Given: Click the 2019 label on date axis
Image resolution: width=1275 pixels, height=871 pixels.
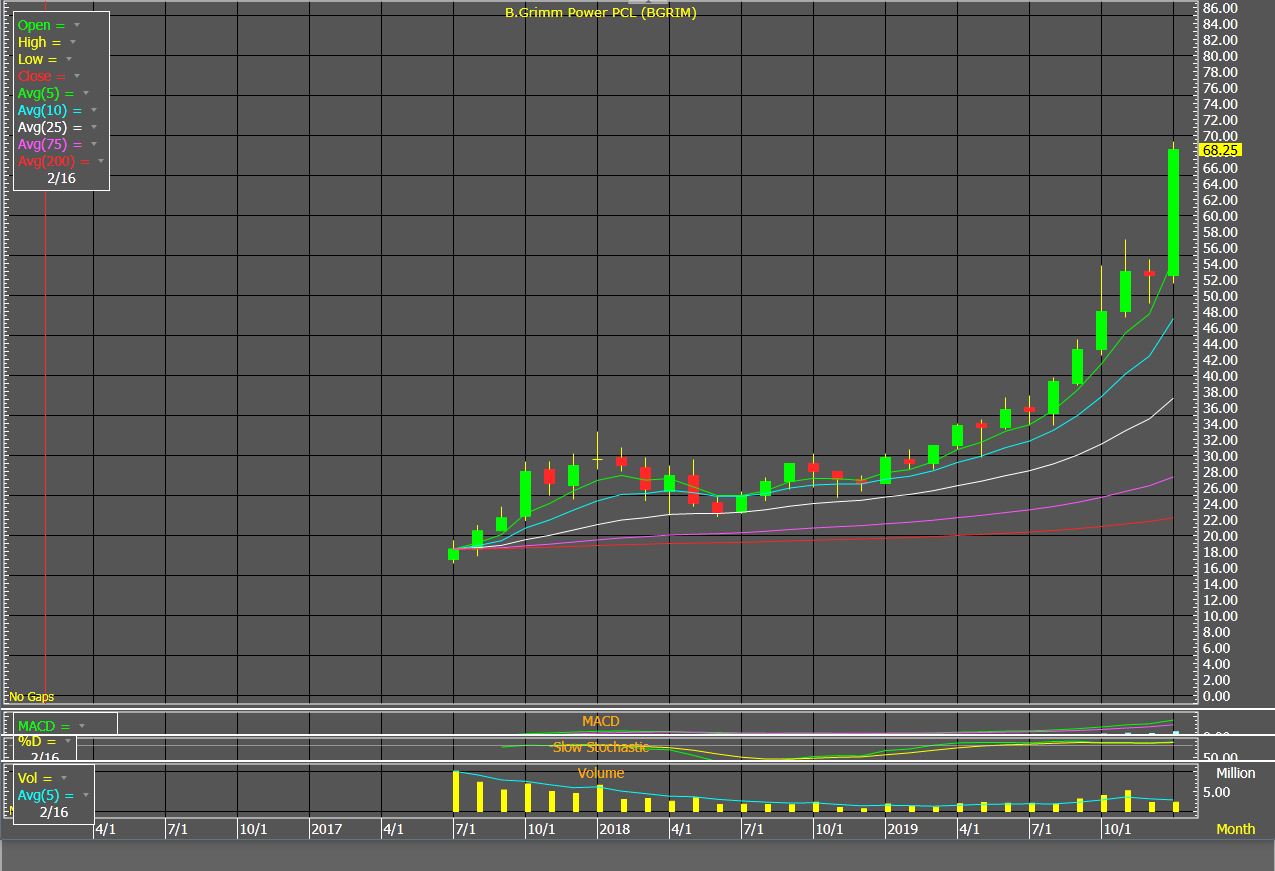Looking at the screenshot, I should 902,829.
